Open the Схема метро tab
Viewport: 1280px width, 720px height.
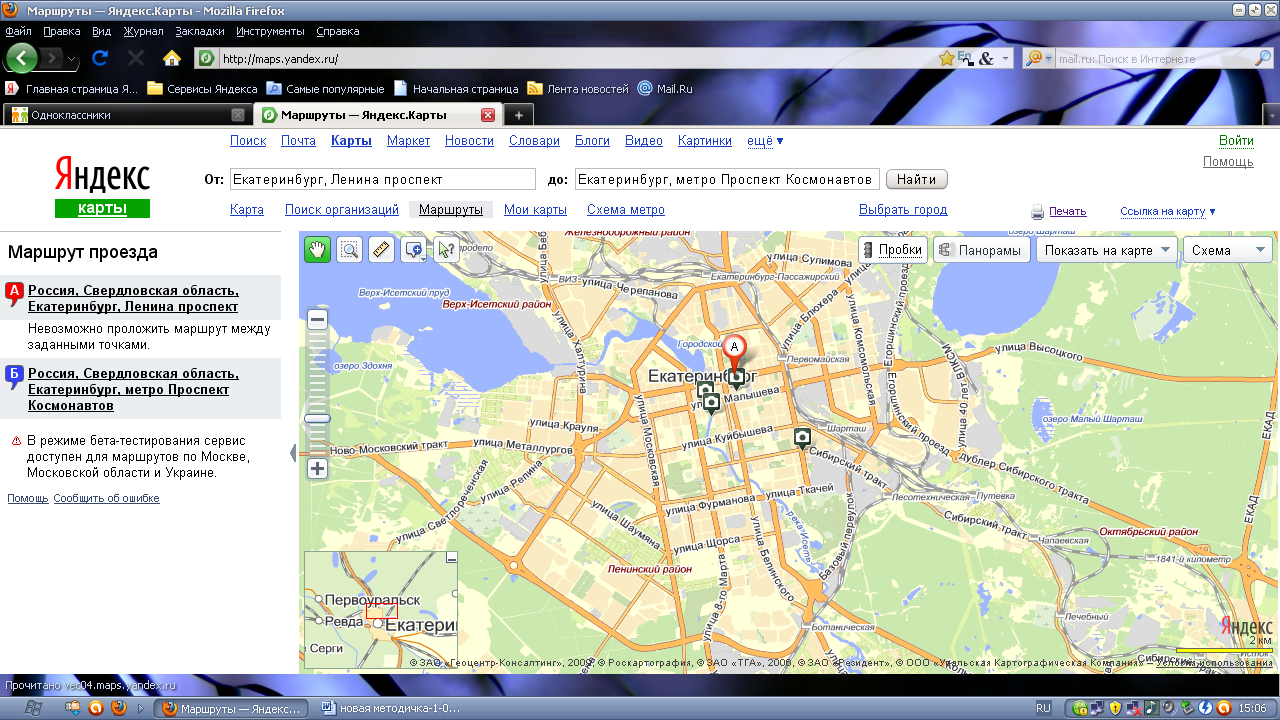[x=626, y=210]
